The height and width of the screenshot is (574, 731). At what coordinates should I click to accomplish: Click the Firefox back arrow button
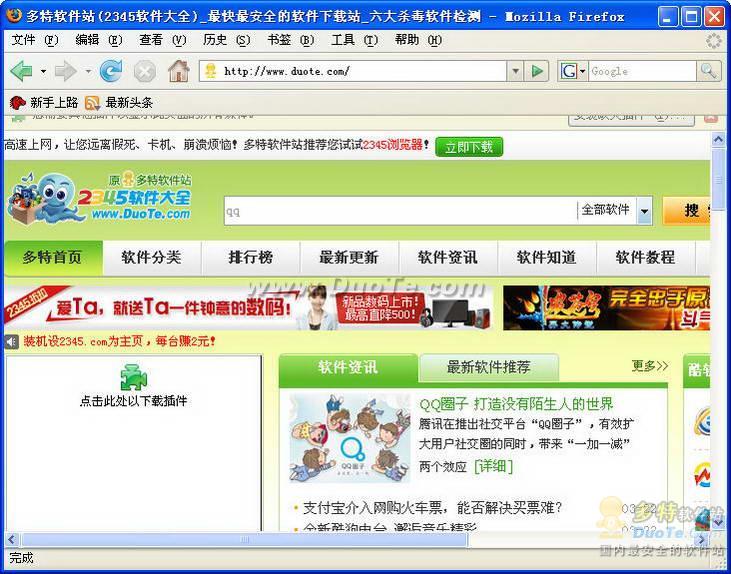[x=21, y=71]
